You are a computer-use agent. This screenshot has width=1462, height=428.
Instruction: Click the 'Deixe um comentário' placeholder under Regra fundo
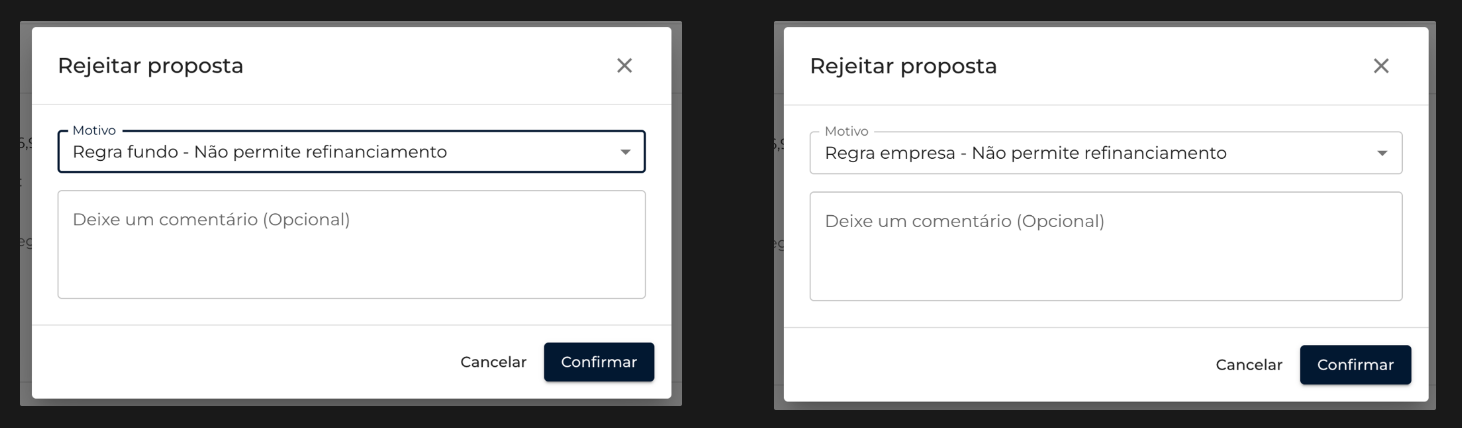(211, 219)
